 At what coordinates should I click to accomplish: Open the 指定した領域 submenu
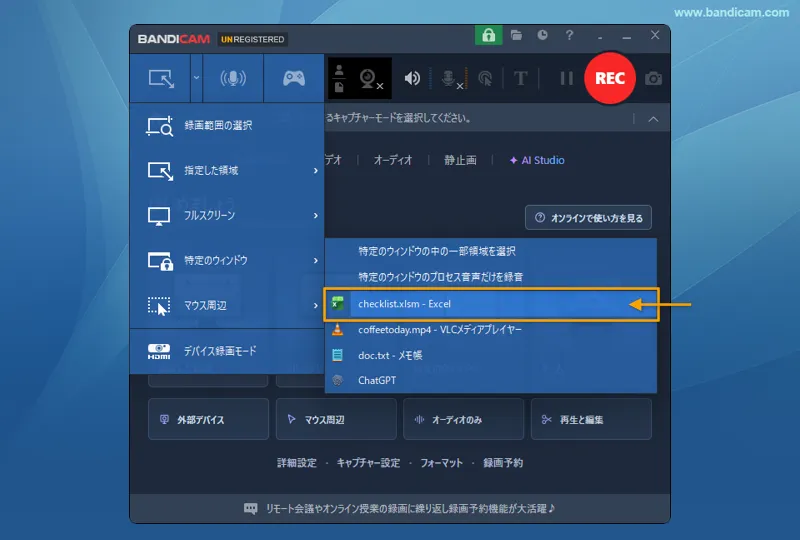tap(227, 170)
